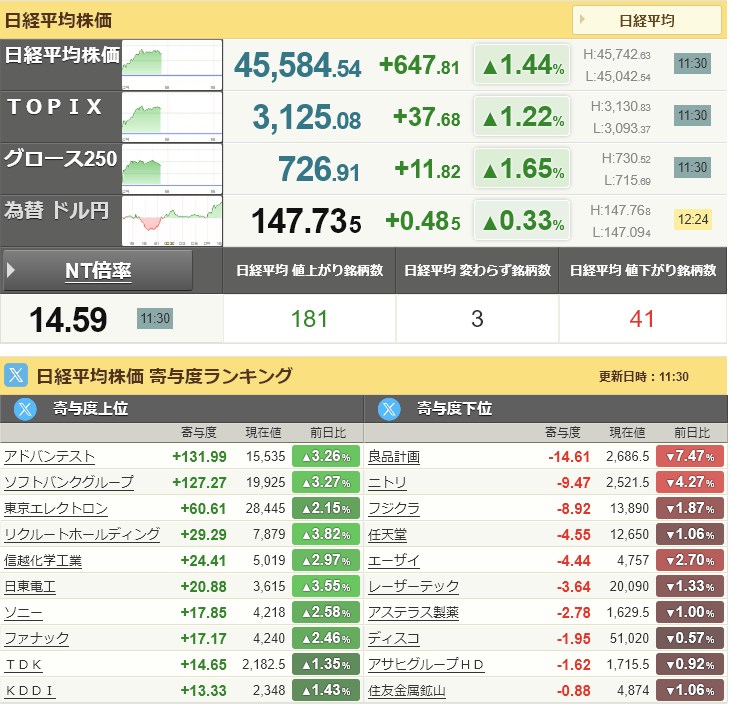Click the 日経平均株価 index name label
731x707 pixels.
[62, 55]
